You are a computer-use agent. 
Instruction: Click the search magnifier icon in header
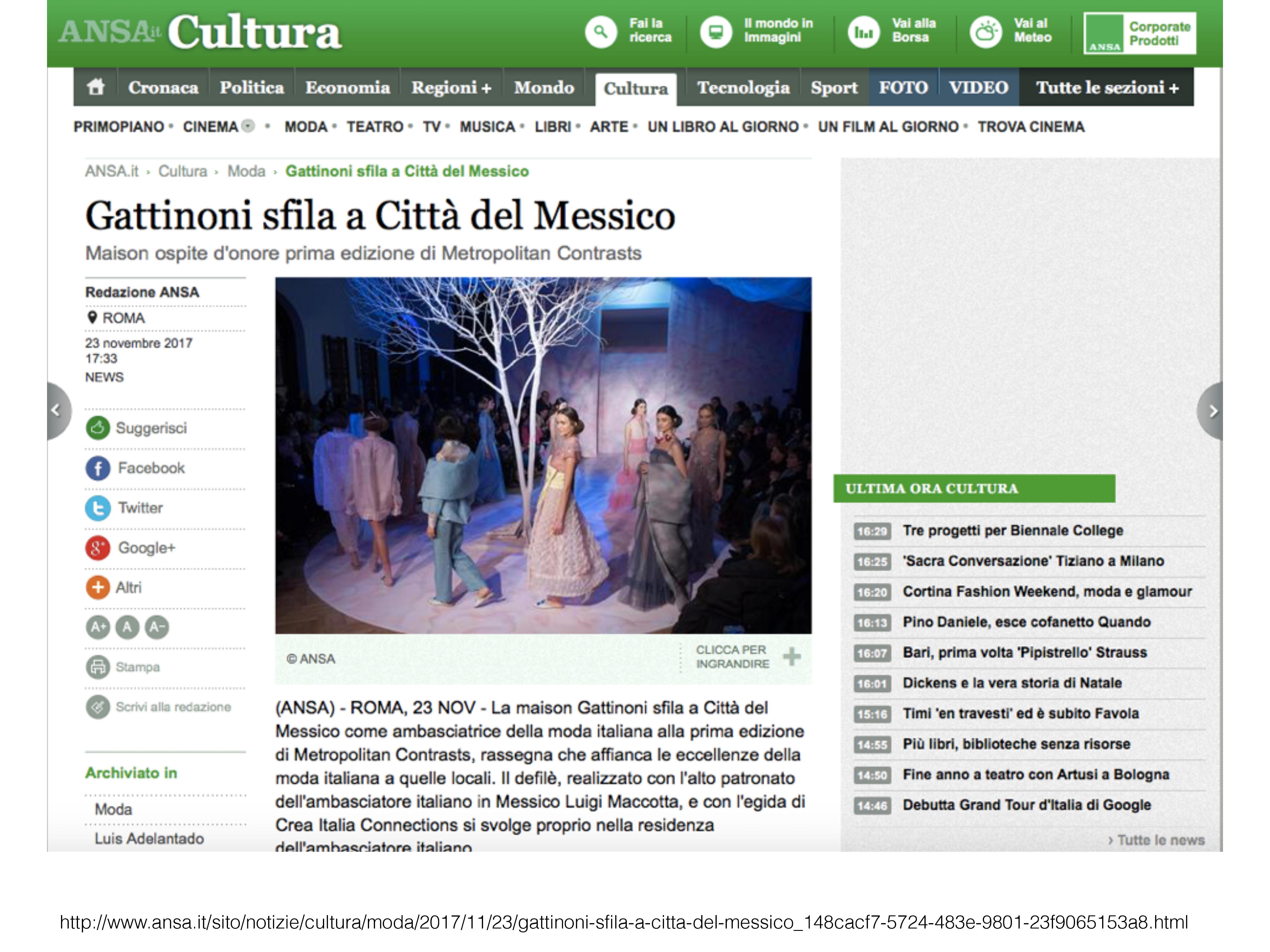pos(601,32)
